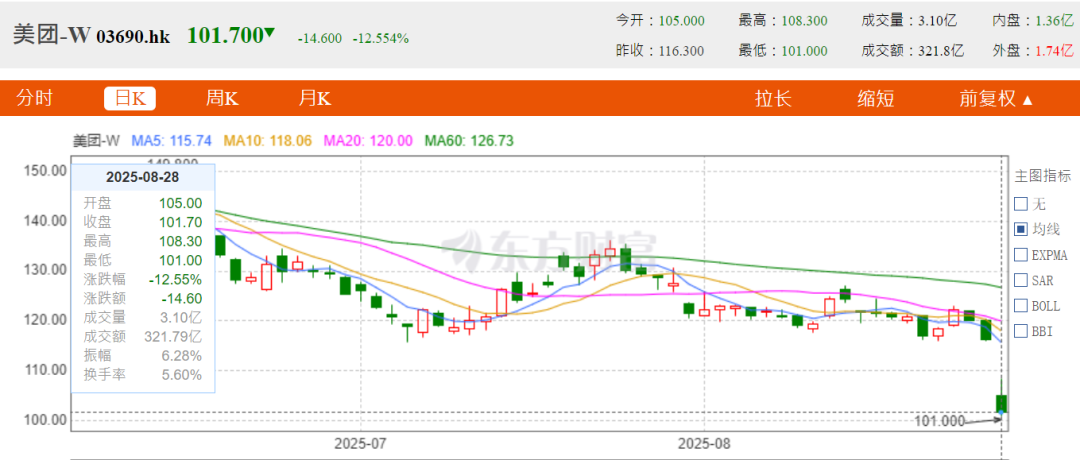Click the 最低 101.000 header value

coord(804,50)
